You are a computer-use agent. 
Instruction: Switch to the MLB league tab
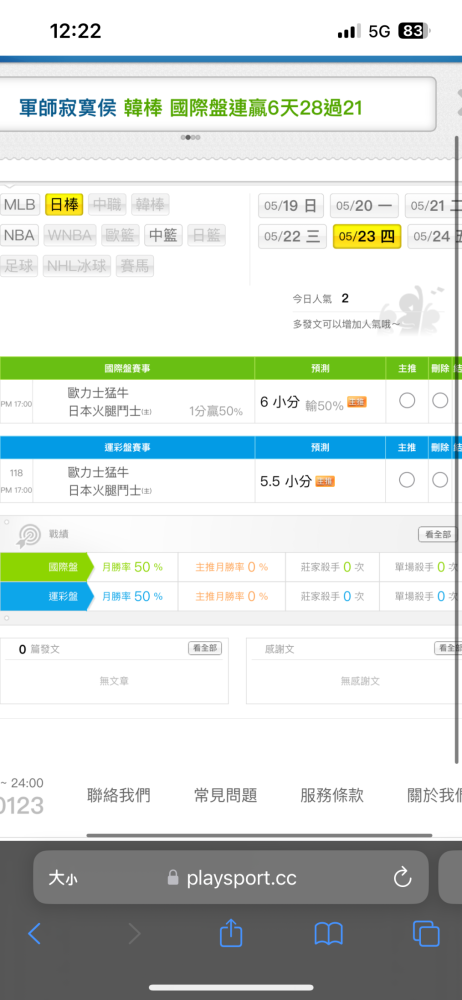coord(20,205)
